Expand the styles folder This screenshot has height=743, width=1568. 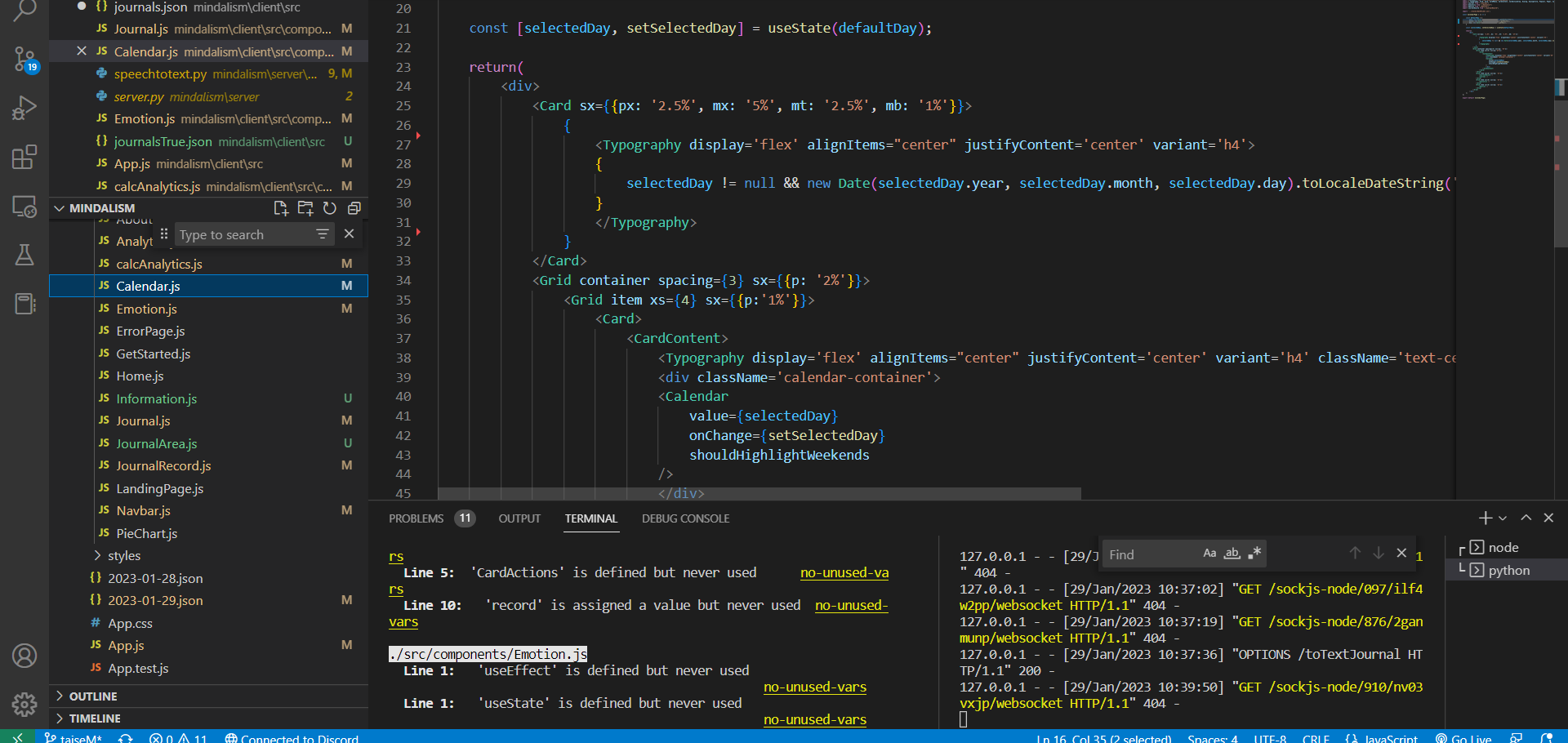123,555
